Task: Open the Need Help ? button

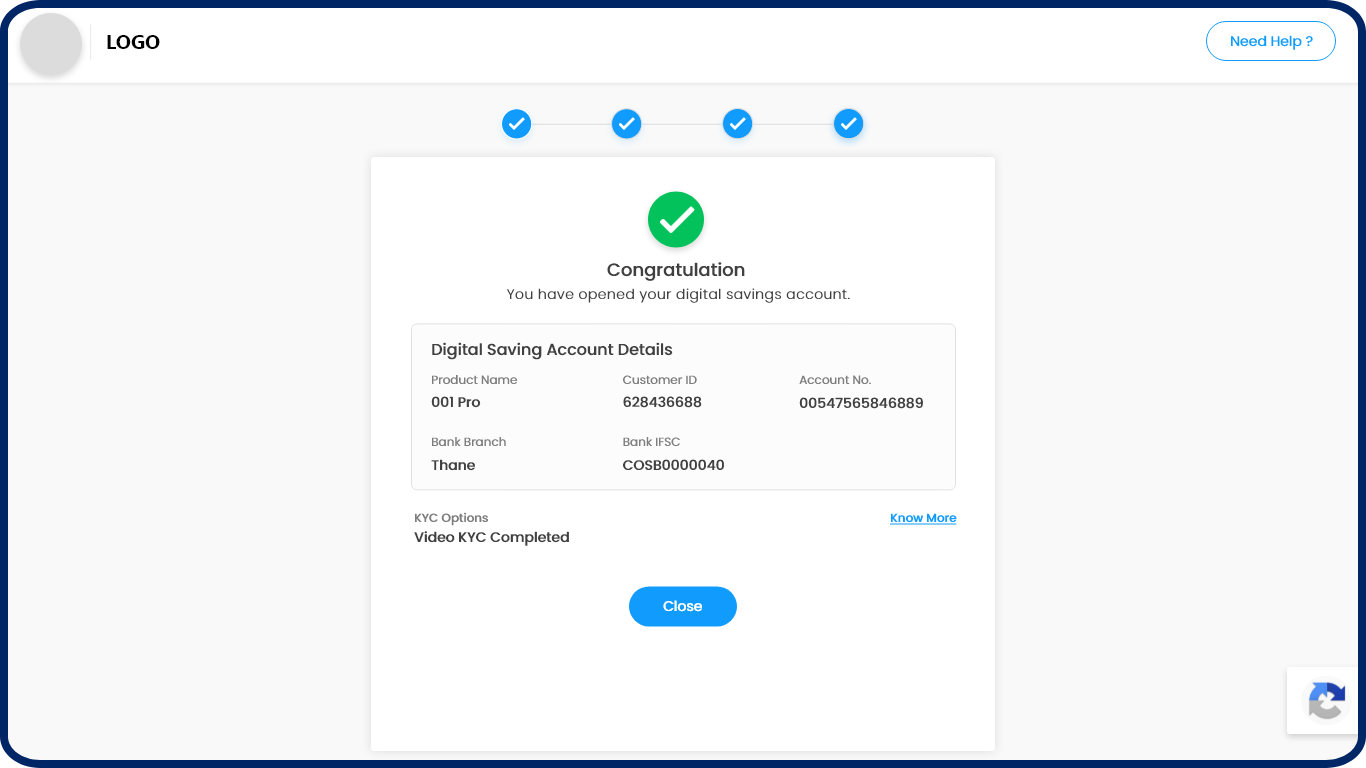Action: point(1271,41)
